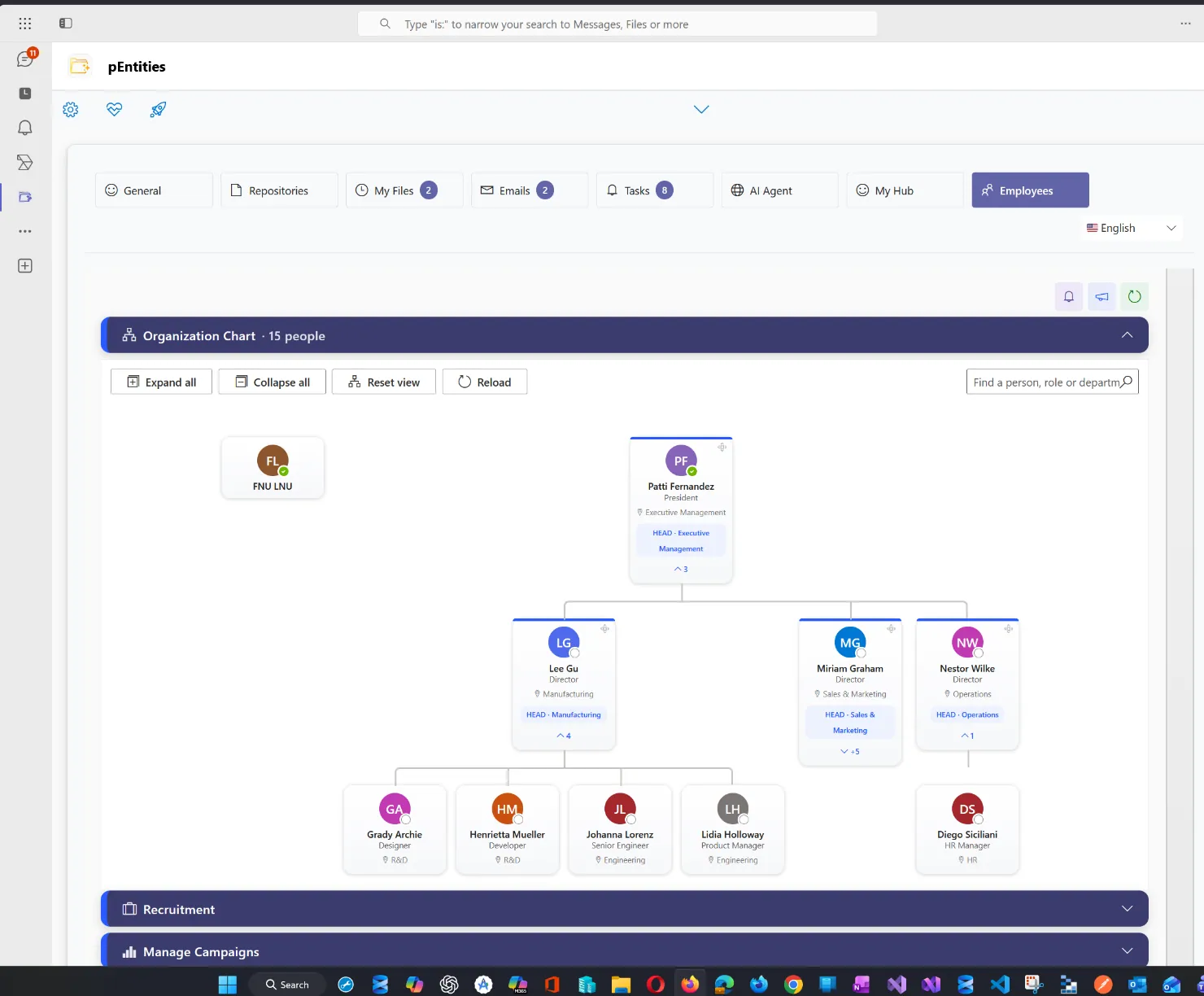Viewport: 1204px width, 996px height.
Task: Click the Expand all button
Action: pyautogui.click(x=161, y=382)
